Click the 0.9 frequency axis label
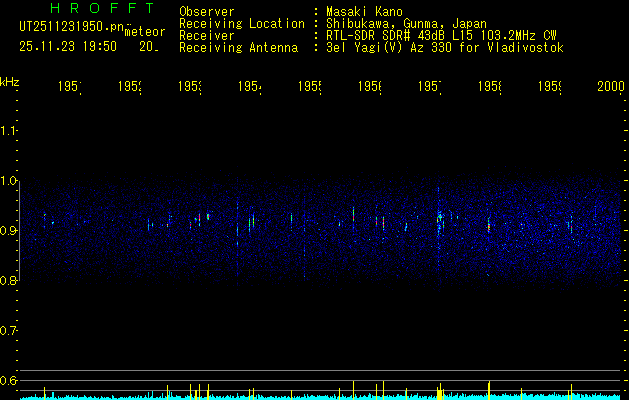 click(x=8, y=230)
